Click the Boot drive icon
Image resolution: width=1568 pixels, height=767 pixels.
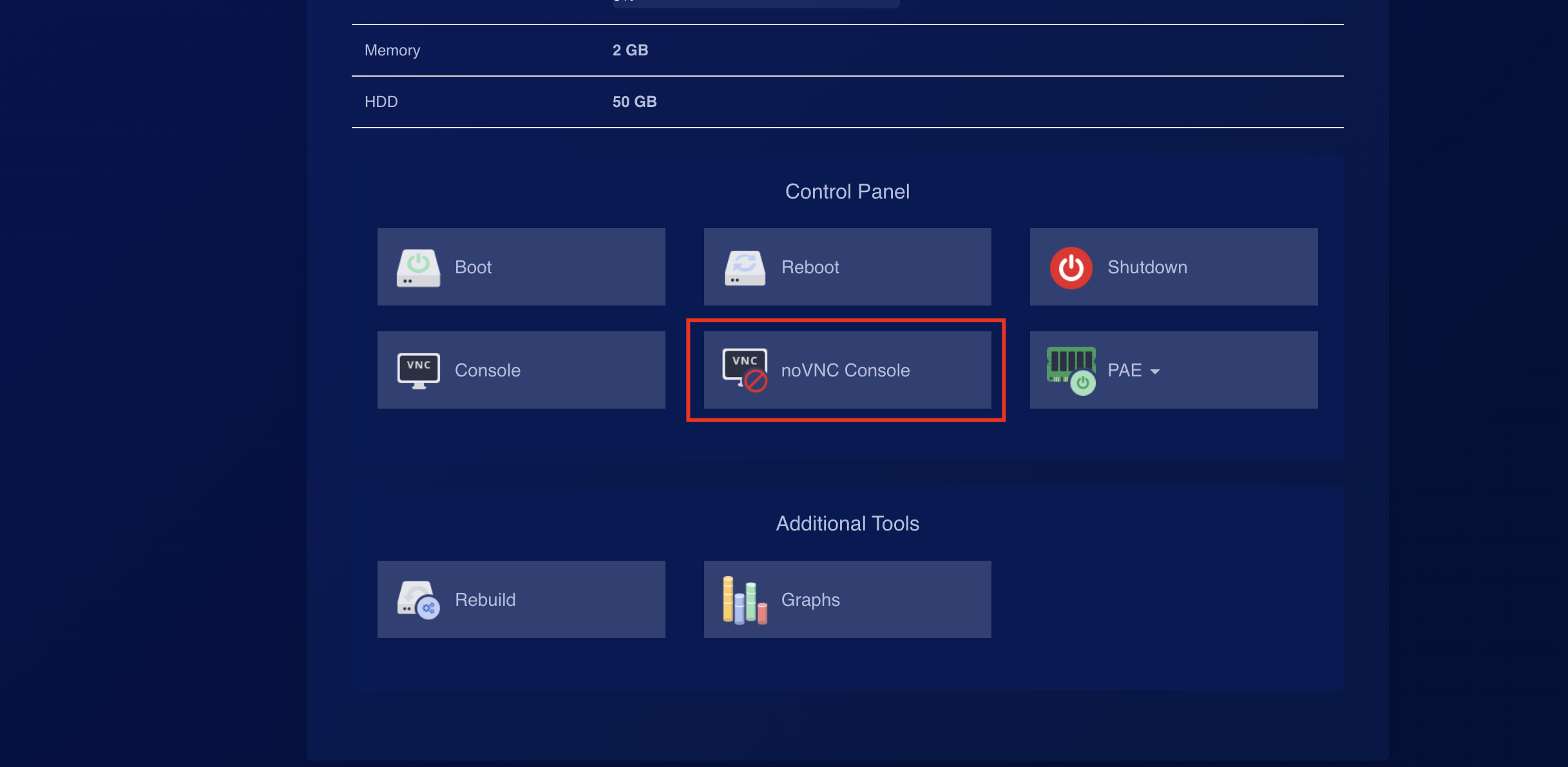coord(418,267)
